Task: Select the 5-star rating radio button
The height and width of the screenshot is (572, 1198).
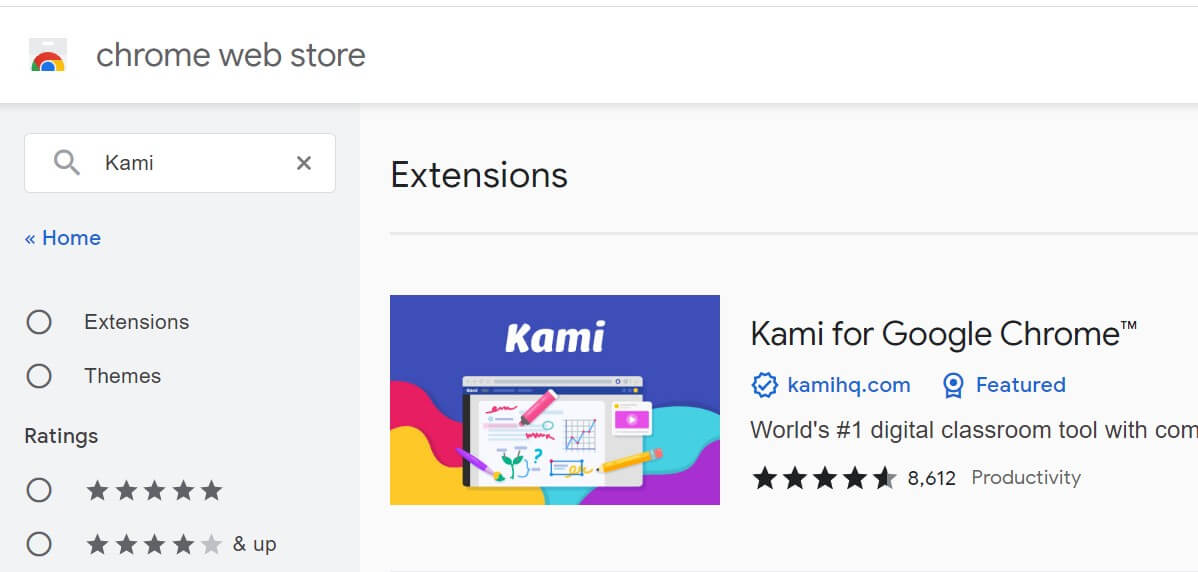Action: tap(39, 490)
